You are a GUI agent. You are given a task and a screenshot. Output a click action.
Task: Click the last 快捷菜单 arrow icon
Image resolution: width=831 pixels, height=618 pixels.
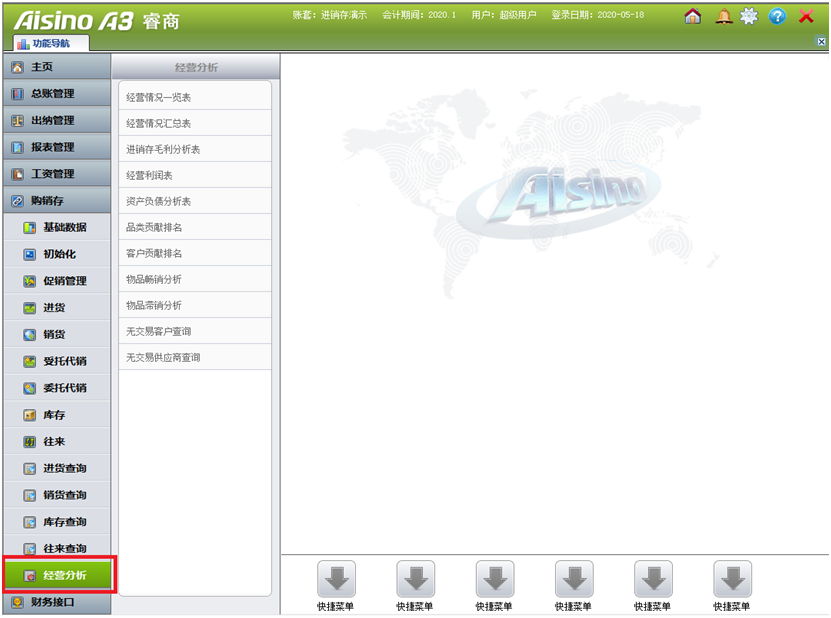(732, 579)
